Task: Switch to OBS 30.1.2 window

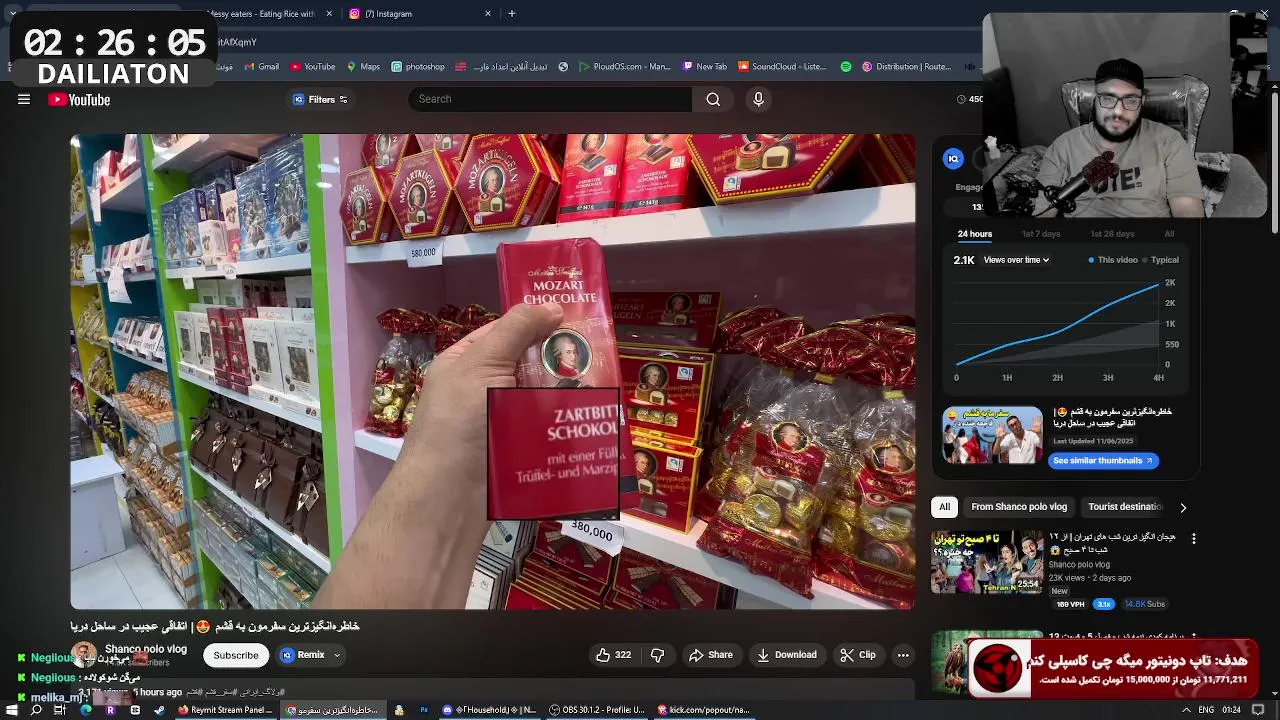Action: [x=598, y=710]
